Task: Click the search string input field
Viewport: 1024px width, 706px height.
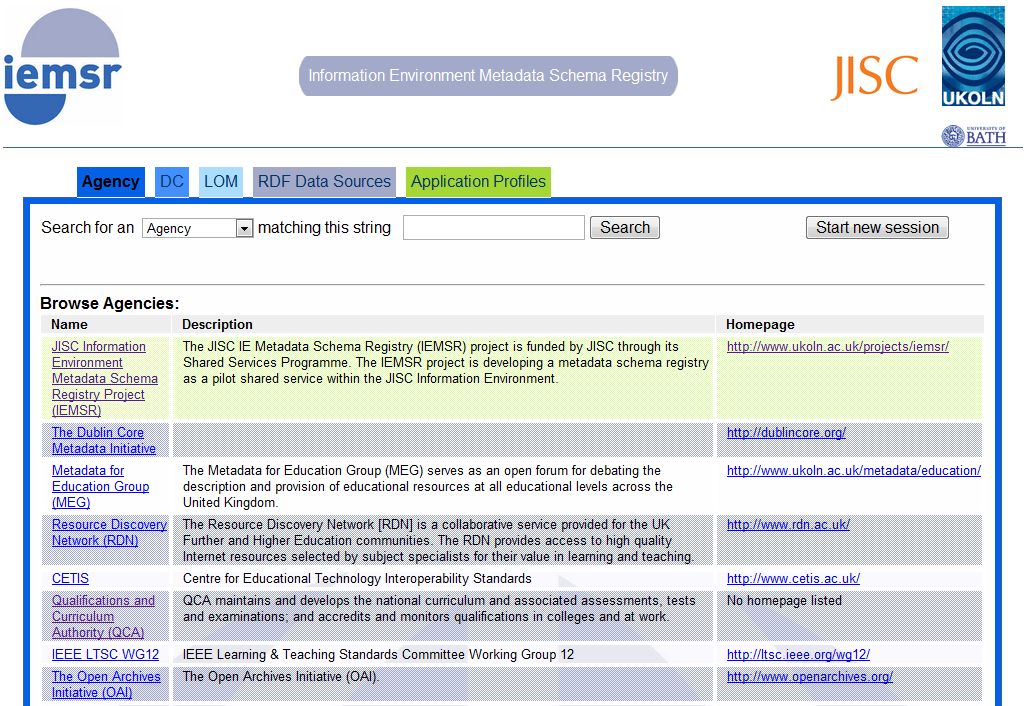Action: 494,227
